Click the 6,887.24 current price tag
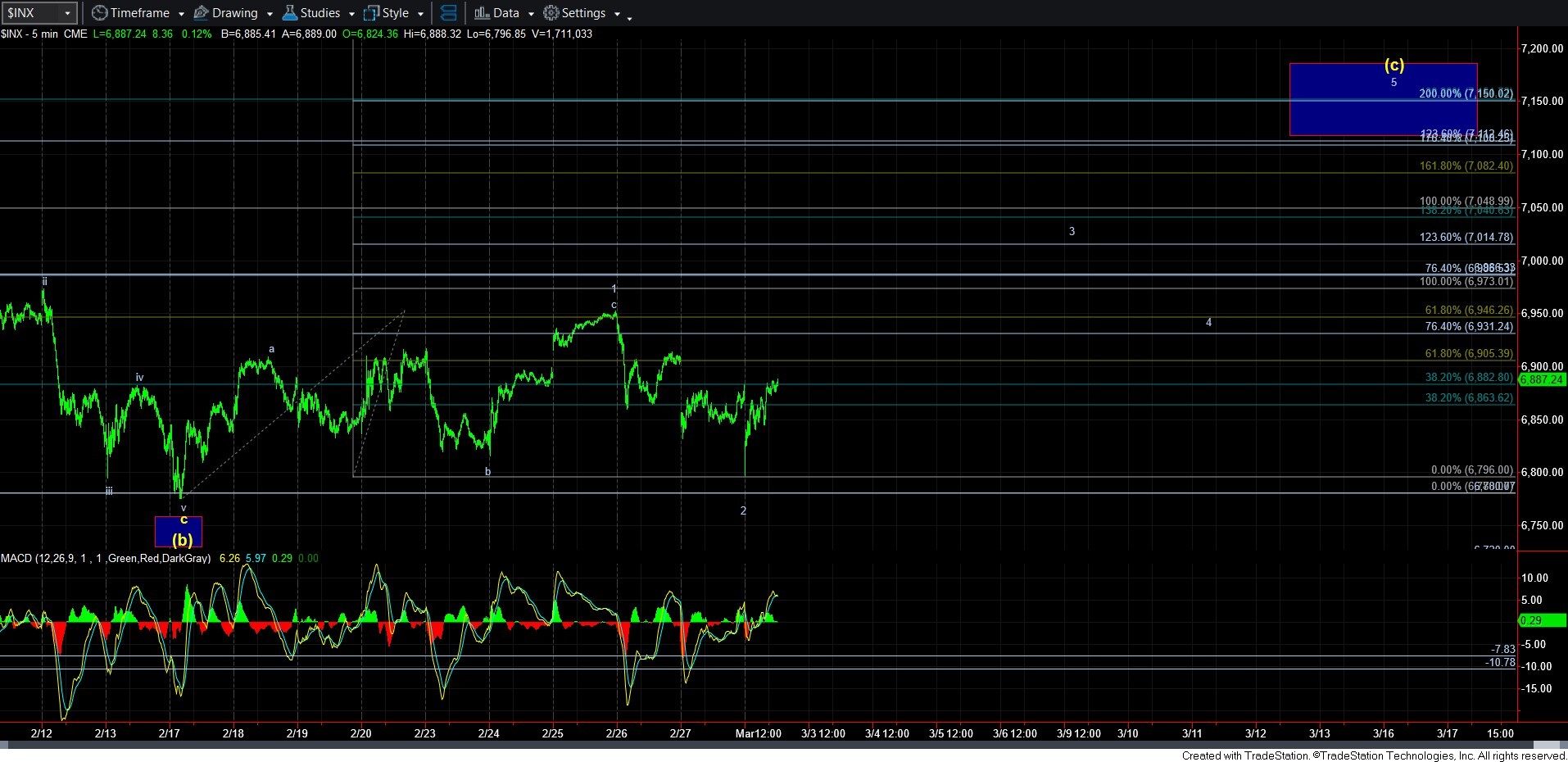The image size is (1568, 762). 1542,380
